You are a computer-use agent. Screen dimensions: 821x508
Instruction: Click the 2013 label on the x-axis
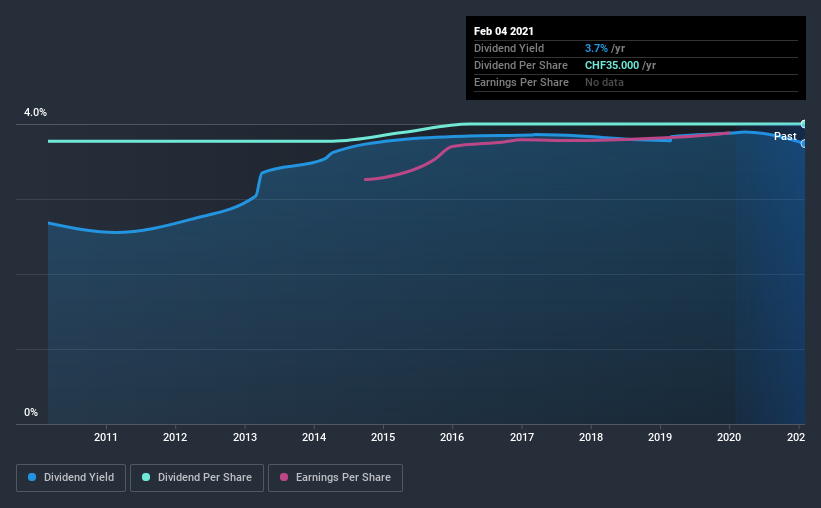[245, 437]
